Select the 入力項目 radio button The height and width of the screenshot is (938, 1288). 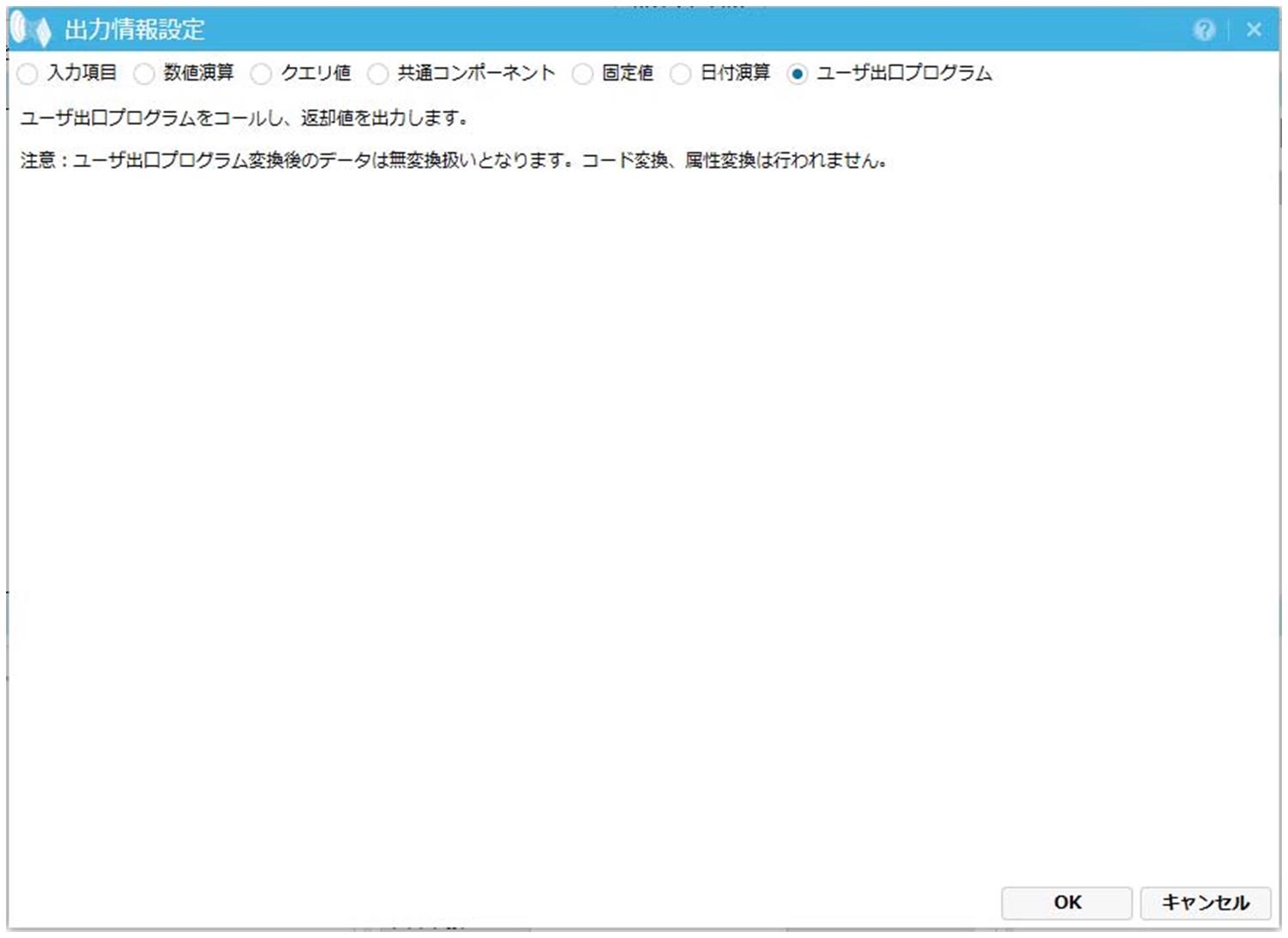coord(27,74)
